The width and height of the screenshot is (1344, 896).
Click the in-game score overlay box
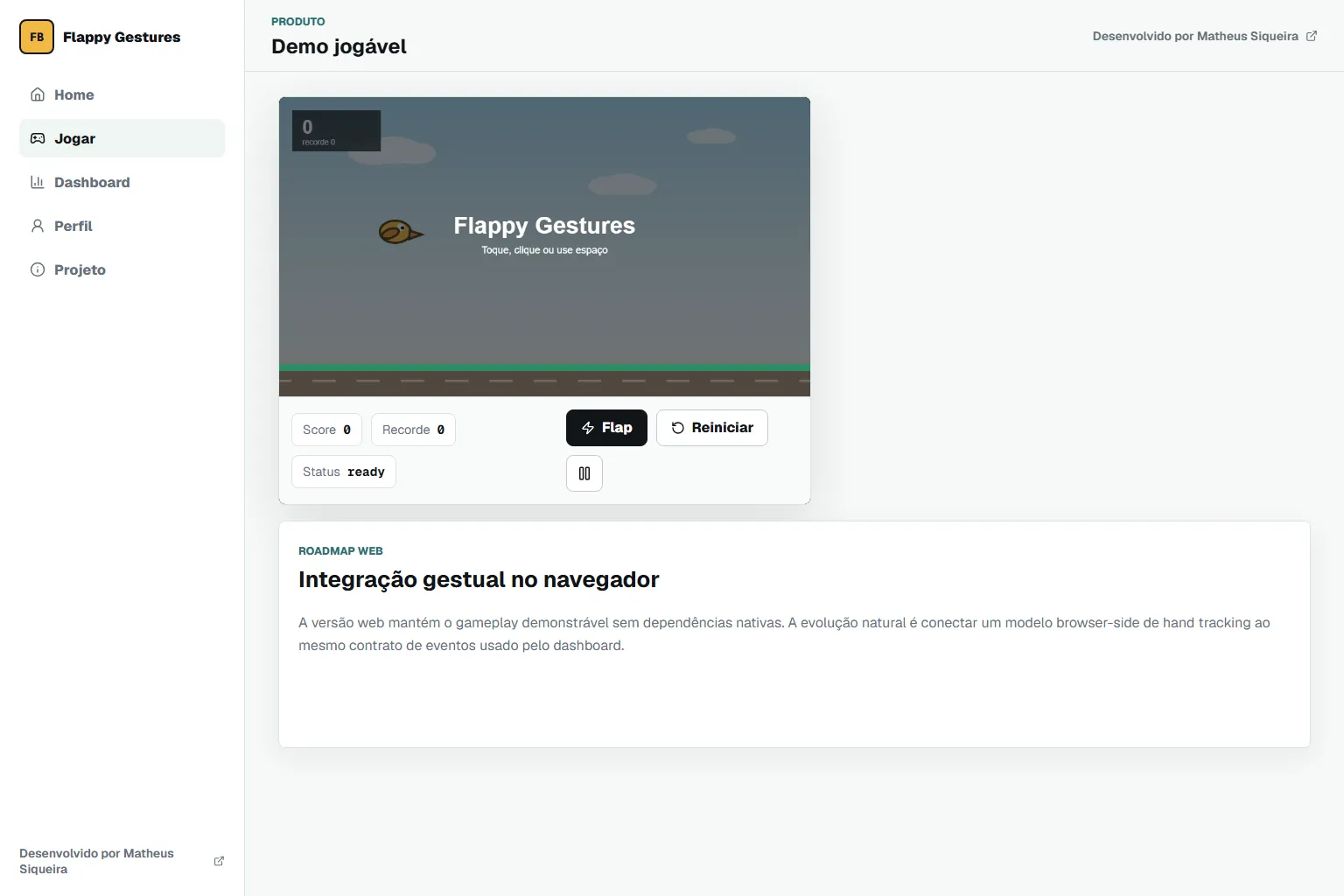pyautogui.click(x=336, y=130)
